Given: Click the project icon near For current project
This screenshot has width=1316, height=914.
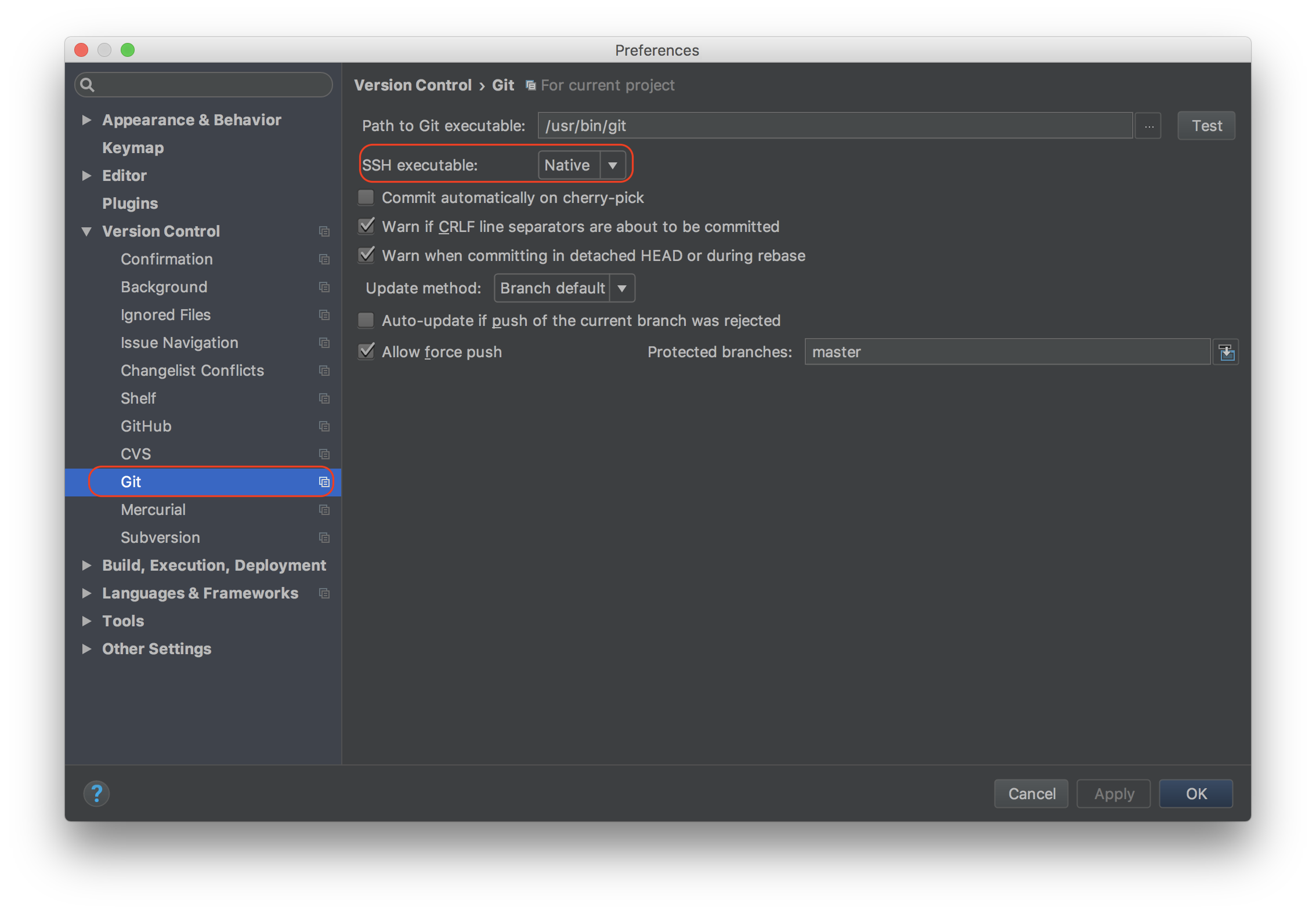Looking at the screenshot, I should 530,85.
